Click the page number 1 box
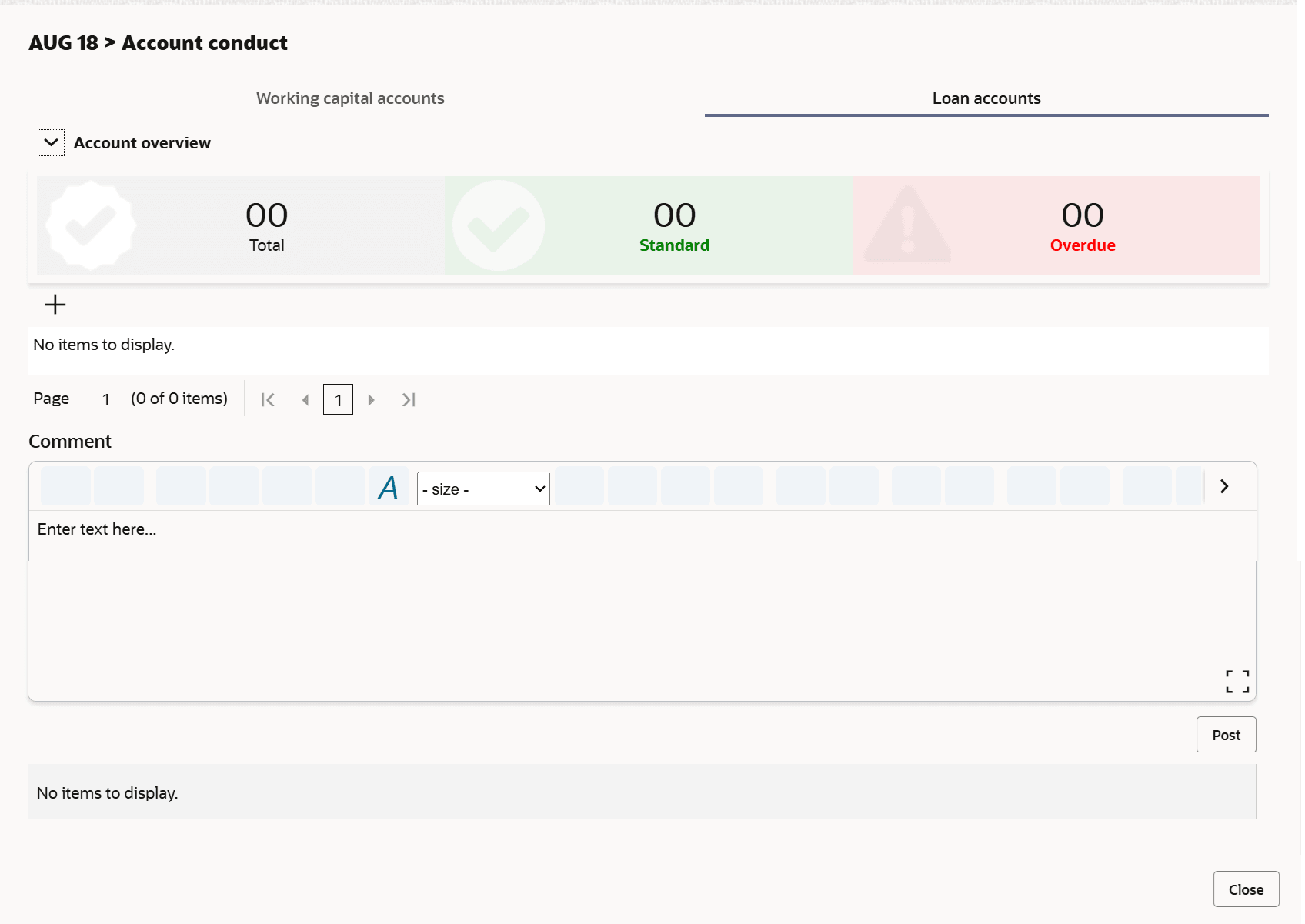1305x924 pixels. [338, 399]
